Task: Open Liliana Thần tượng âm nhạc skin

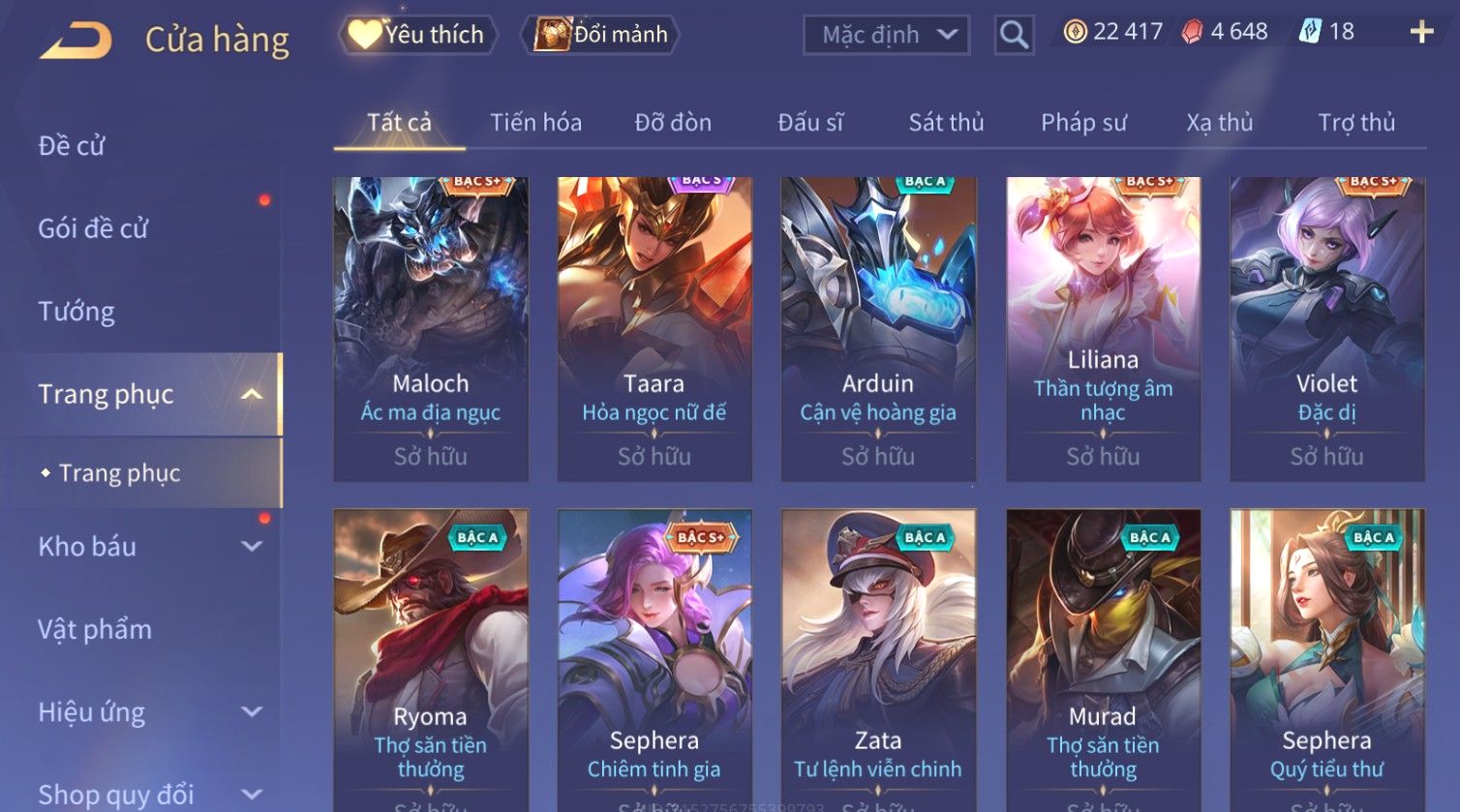Action: tap(1103, 328)
